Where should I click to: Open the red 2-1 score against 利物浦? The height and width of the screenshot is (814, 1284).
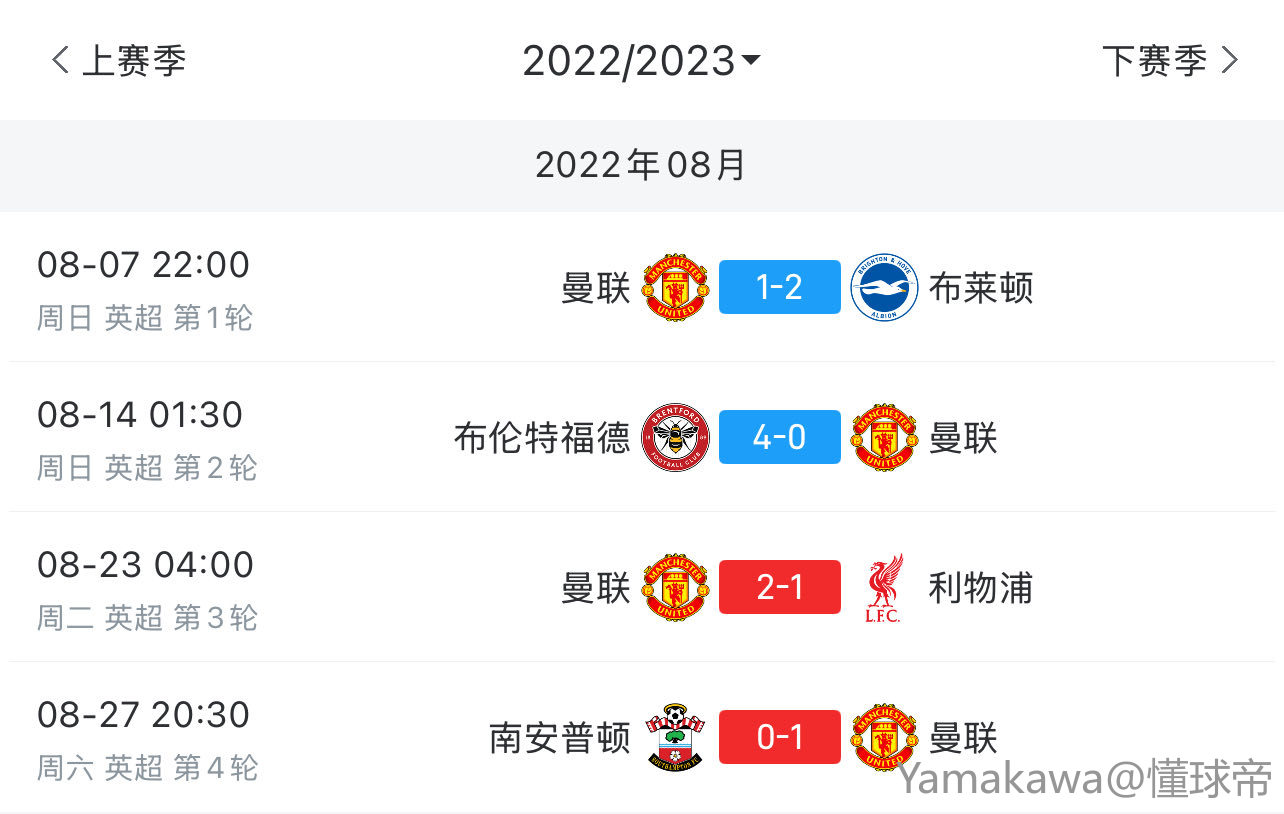point(780,587)
